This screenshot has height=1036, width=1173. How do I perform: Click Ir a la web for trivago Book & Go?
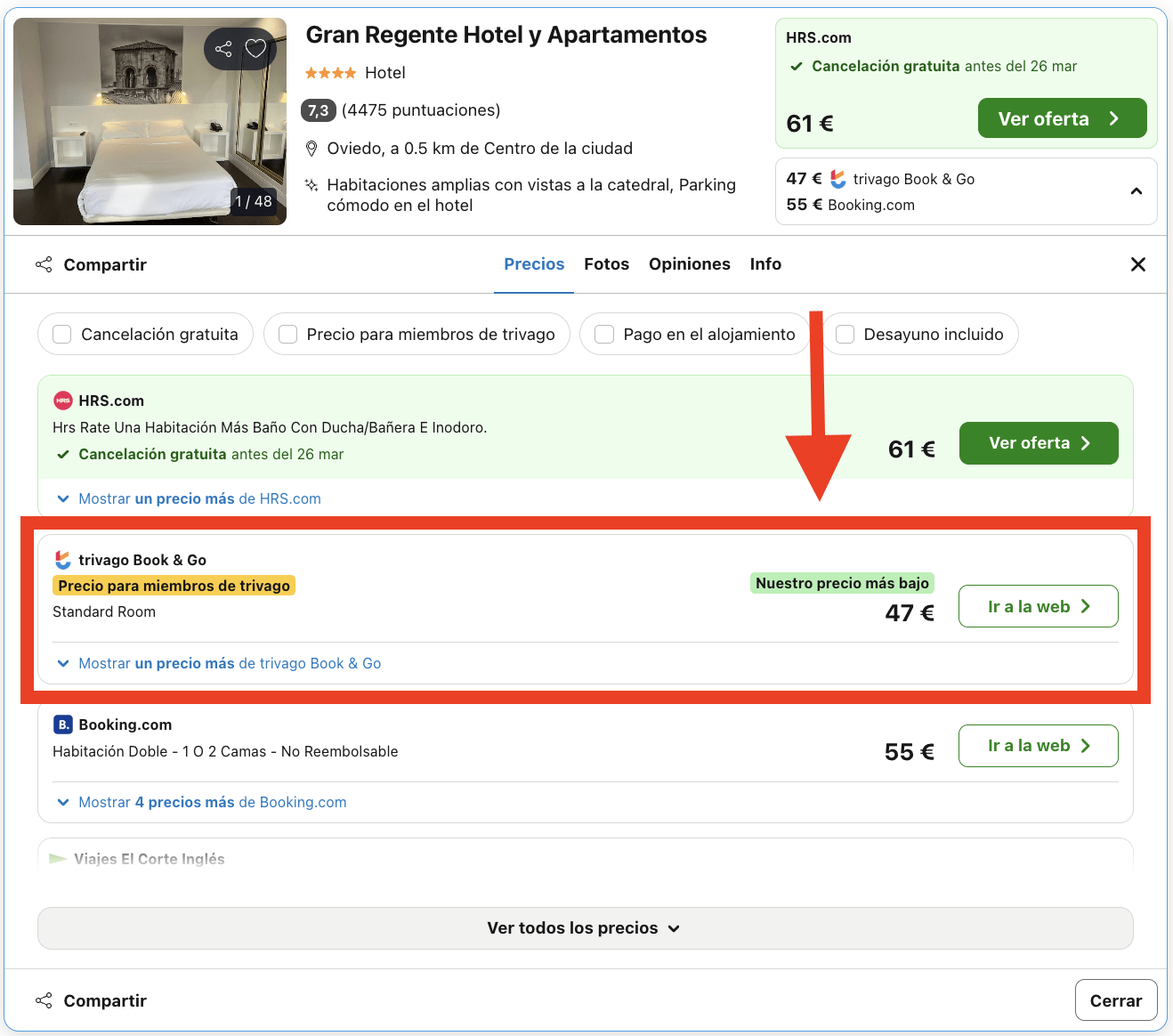(x=1038, y=606)
